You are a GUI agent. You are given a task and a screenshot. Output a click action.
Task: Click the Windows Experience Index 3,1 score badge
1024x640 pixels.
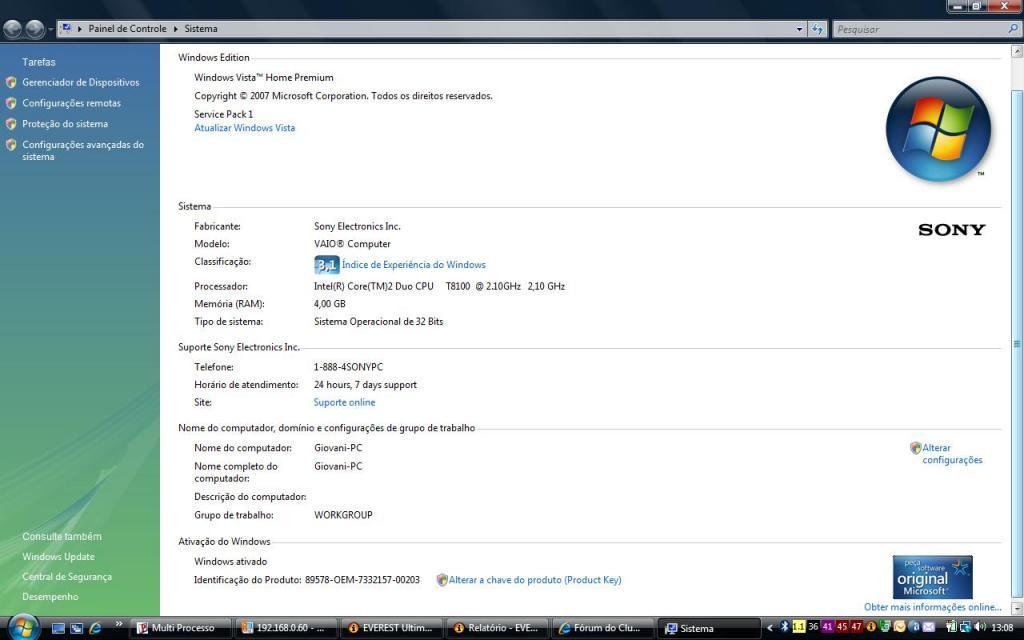327,265
